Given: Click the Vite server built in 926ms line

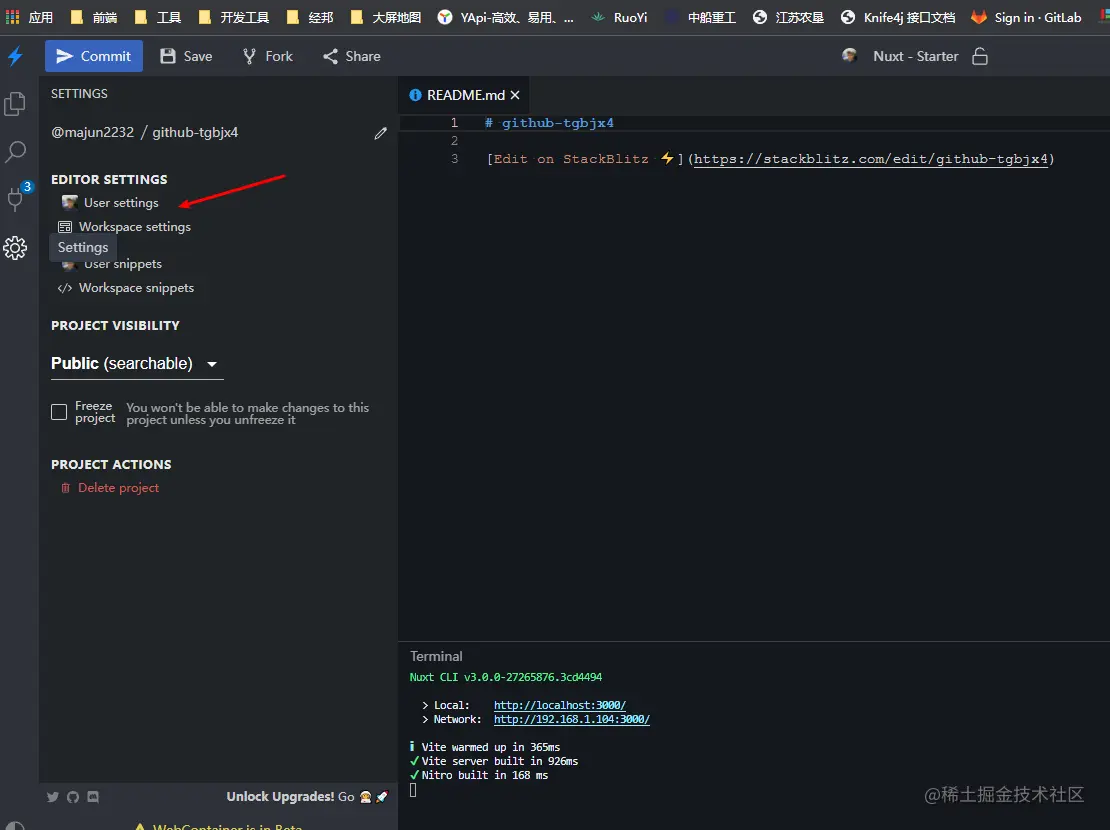Looking at the screenshot, I should 494,761.
